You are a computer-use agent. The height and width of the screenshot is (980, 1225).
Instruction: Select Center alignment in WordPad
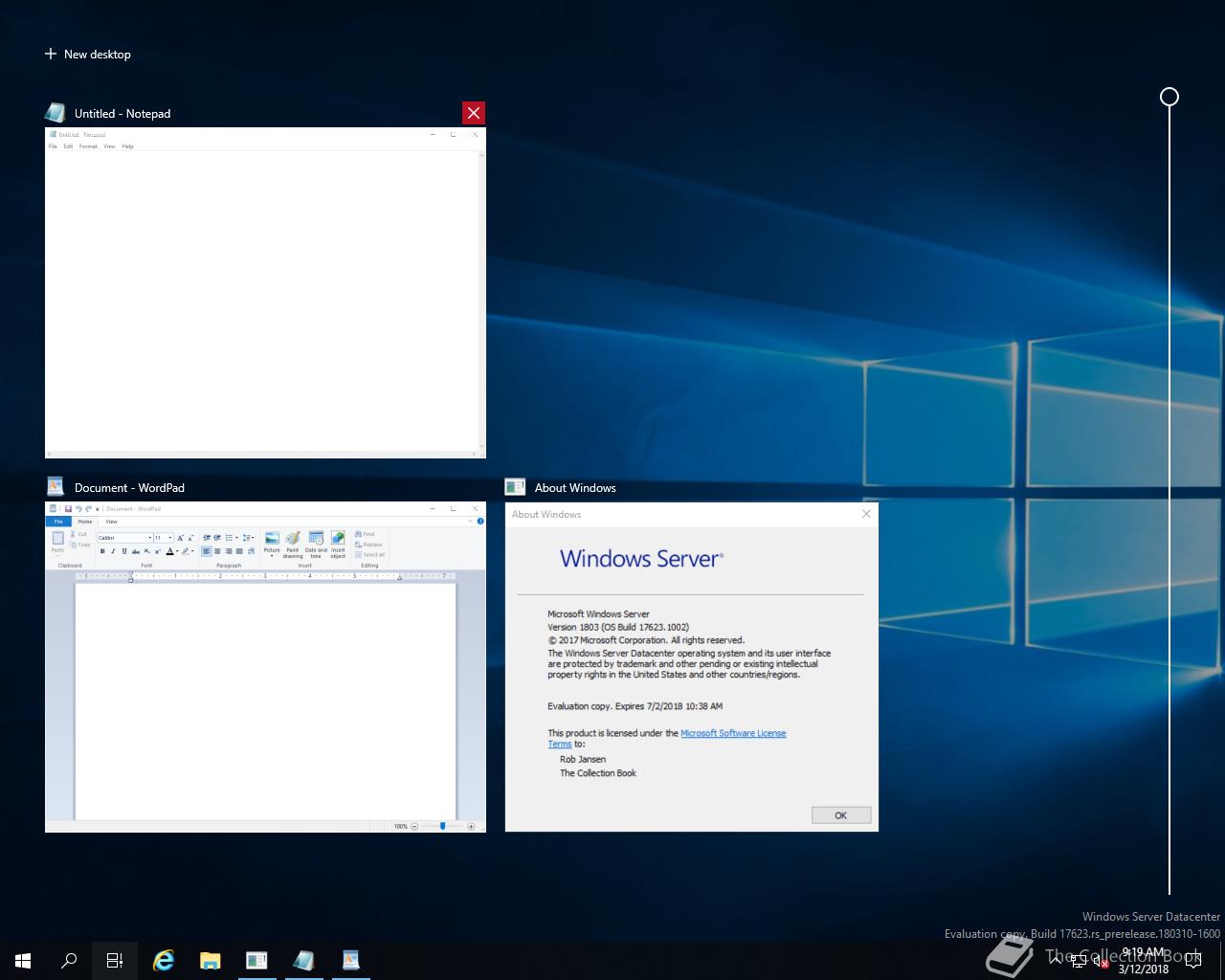coord(217,551)
